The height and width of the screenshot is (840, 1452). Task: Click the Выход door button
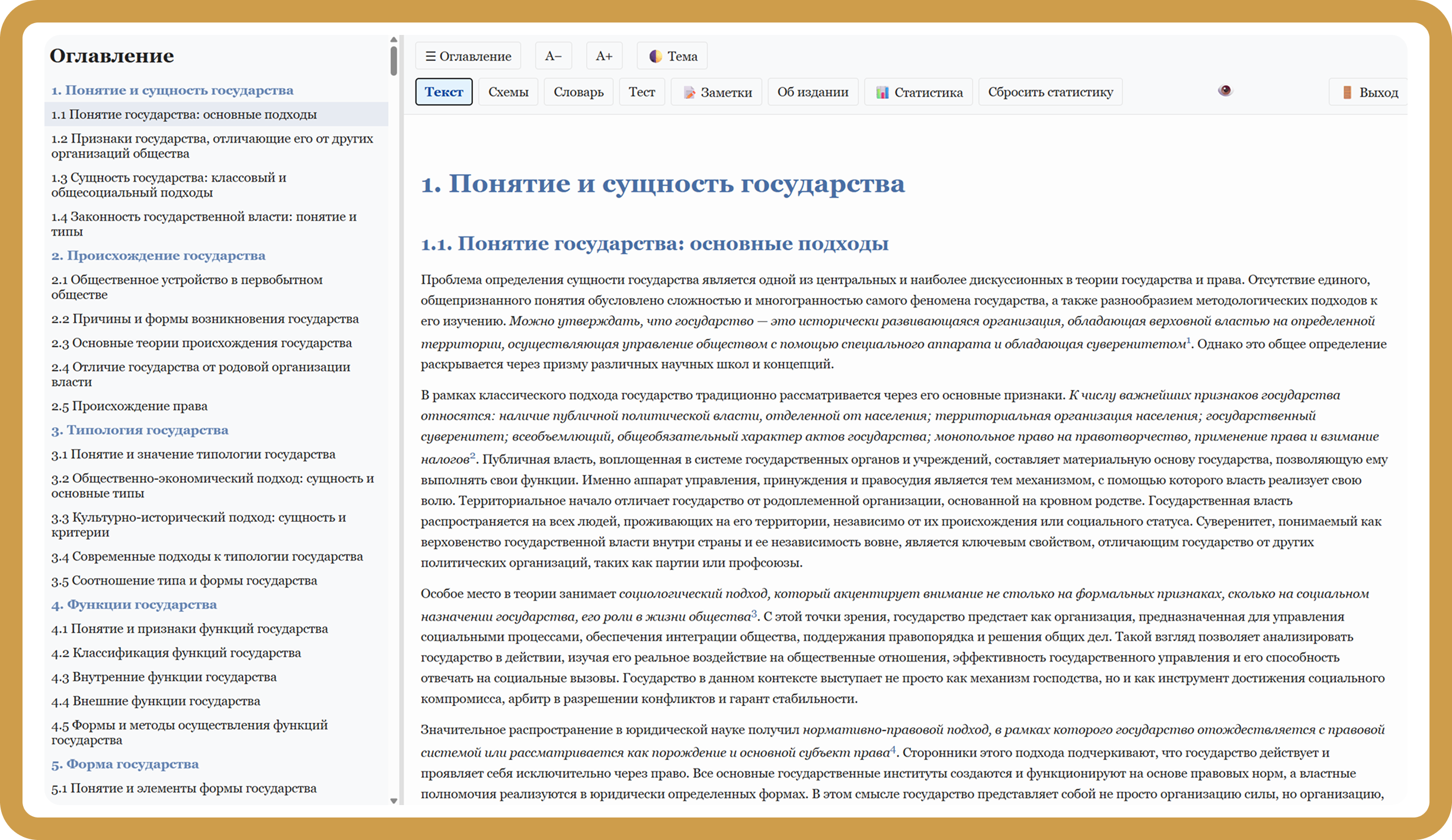point(1369,92)
